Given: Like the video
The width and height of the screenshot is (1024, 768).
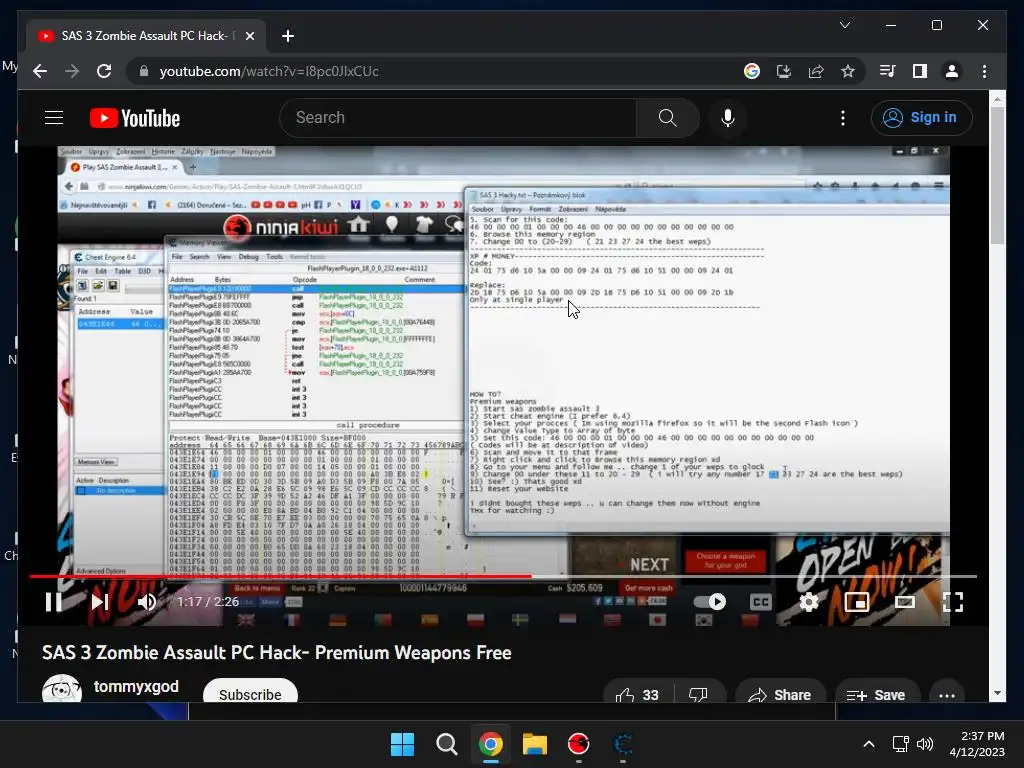Looking at the screenshot, I should click(637, 695).
